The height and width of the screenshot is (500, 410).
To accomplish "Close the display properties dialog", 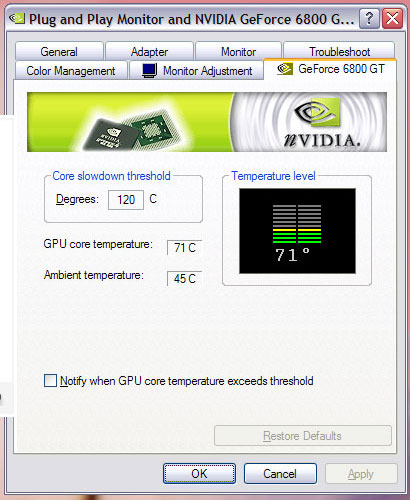I will click(392, 19).
